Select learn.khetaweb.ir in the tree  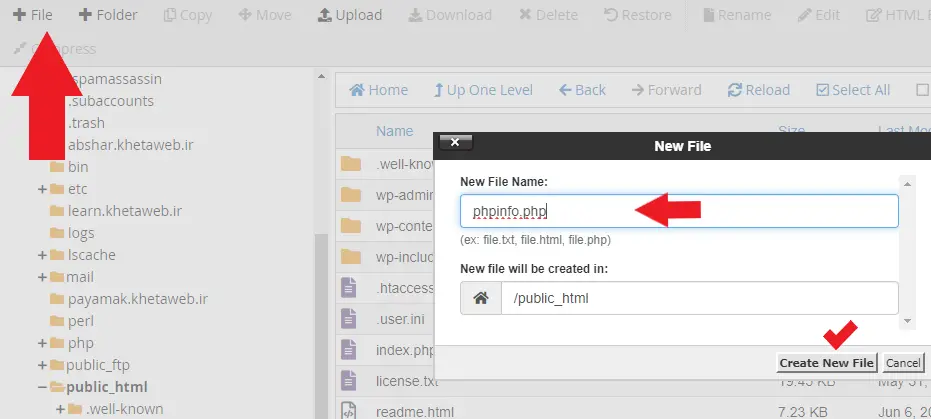point(125,211)
